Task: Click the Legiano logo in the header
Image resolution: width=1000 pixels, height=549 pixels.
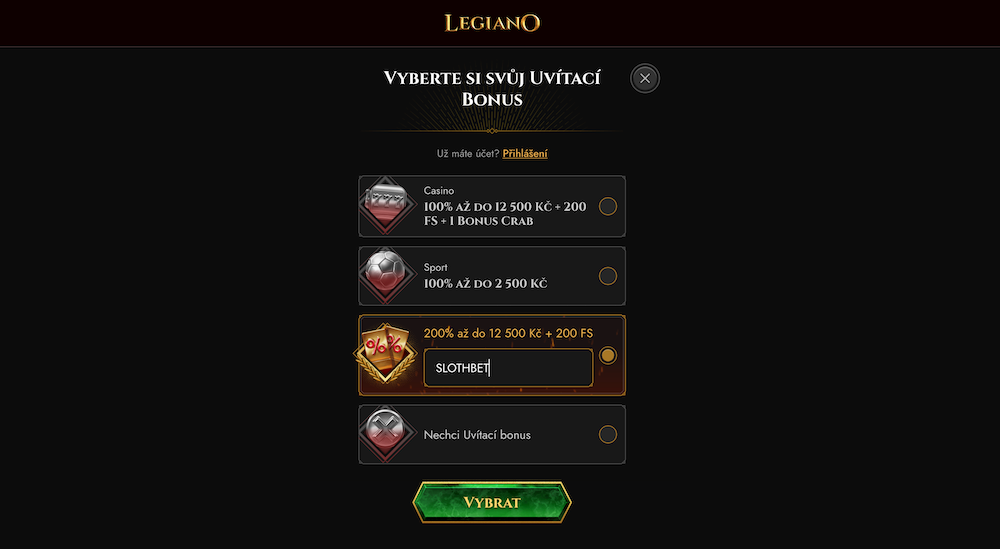Action: (x=492, y=23)
